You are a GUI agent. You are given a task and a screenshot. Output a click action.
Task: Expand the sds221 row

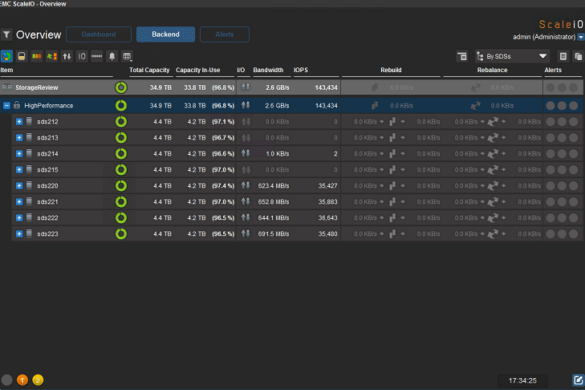pyautogui.click(x=19, y=202)
